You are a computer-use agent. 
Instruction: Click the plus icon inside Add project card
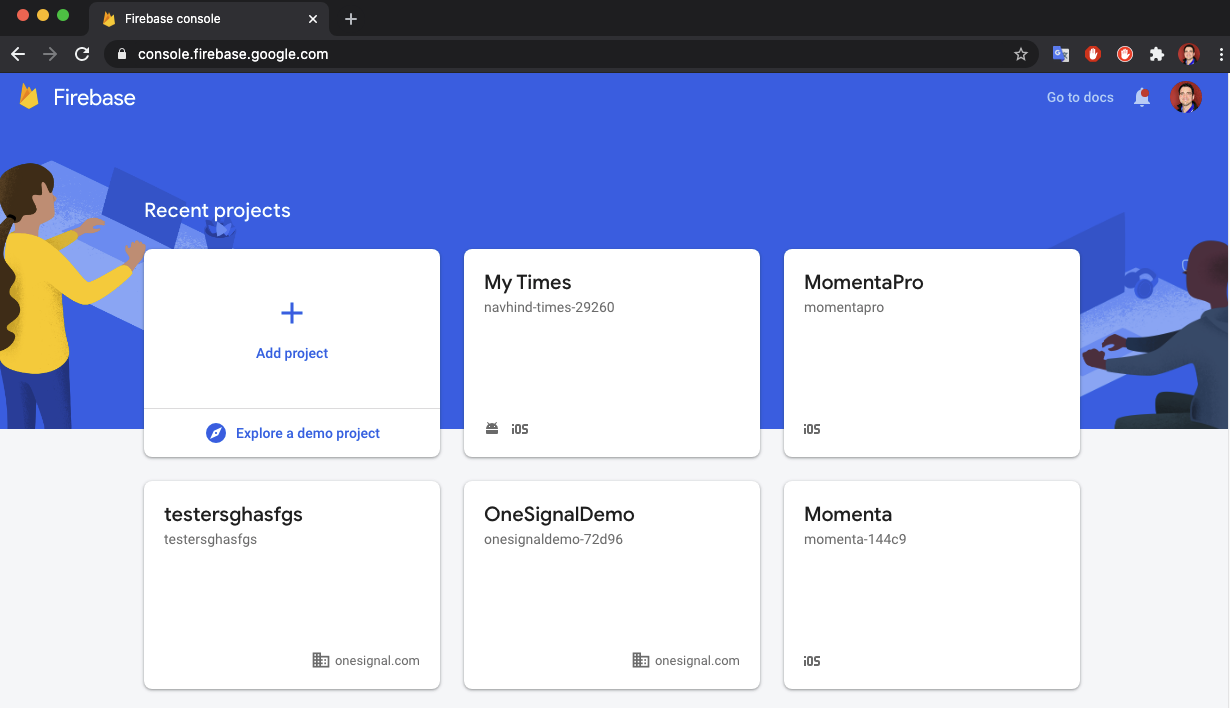click(x=291, y=312)
